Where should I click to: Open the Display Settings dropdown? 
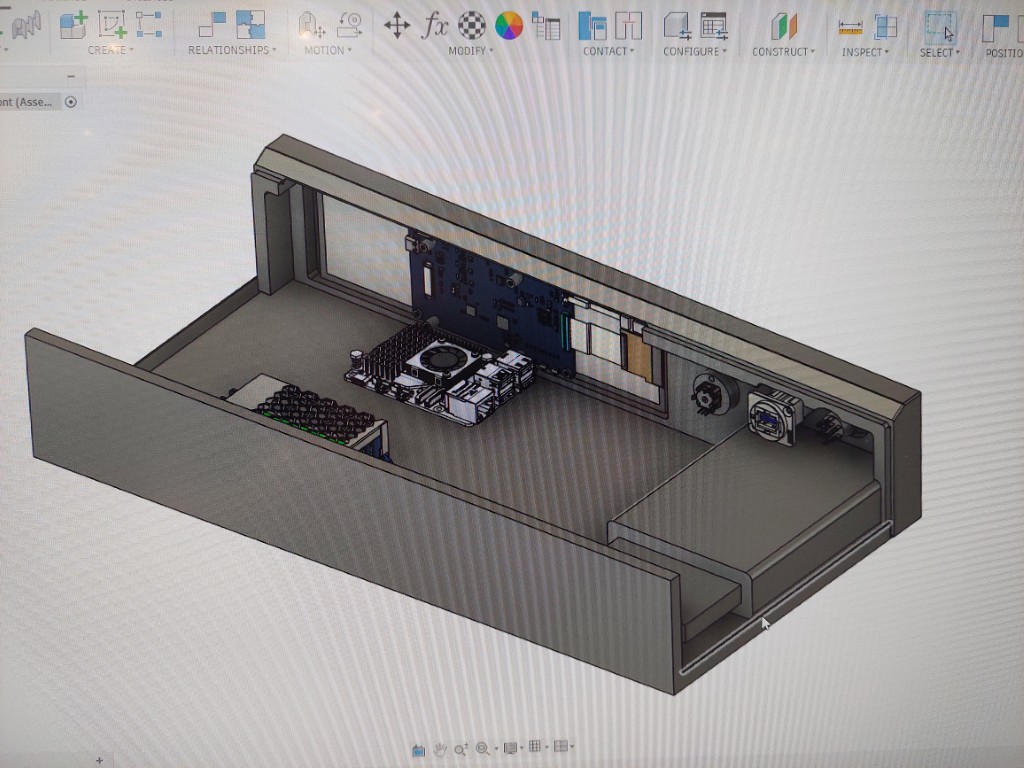[513, 748]
